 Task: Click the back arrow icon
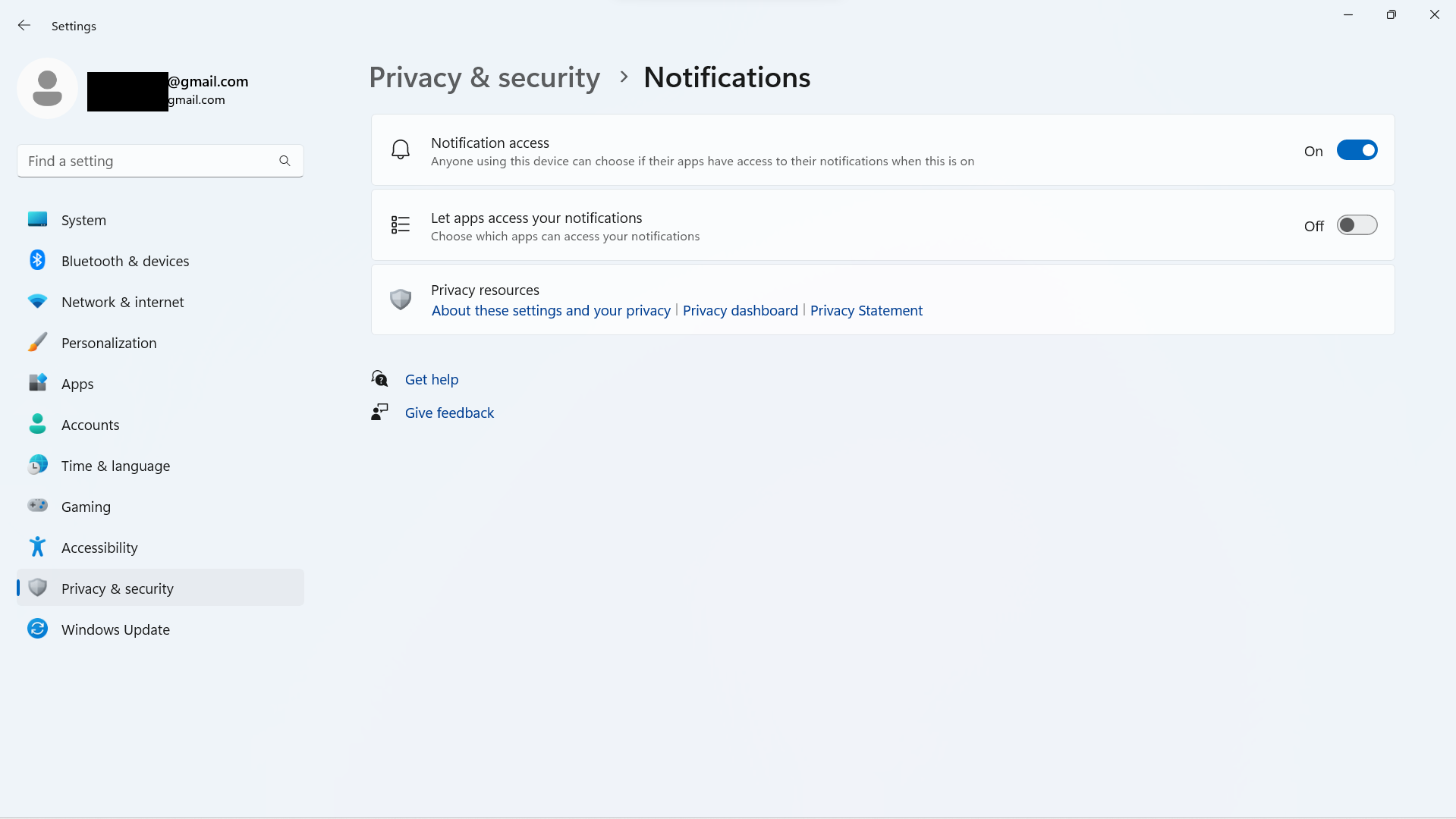[x=24, y=26]
